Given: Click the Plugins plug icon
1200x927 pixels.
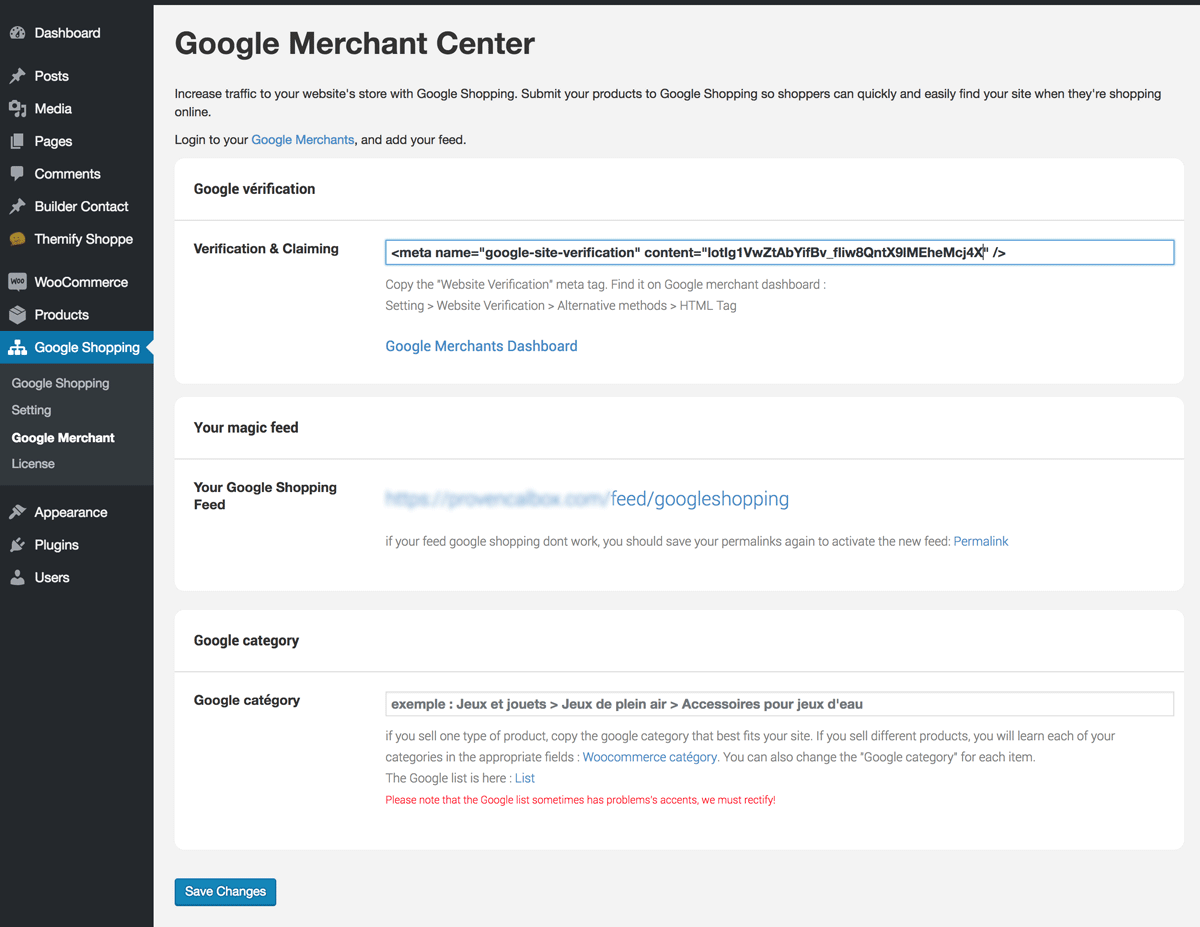Looking at the screenshot, I should coord(17,545).
